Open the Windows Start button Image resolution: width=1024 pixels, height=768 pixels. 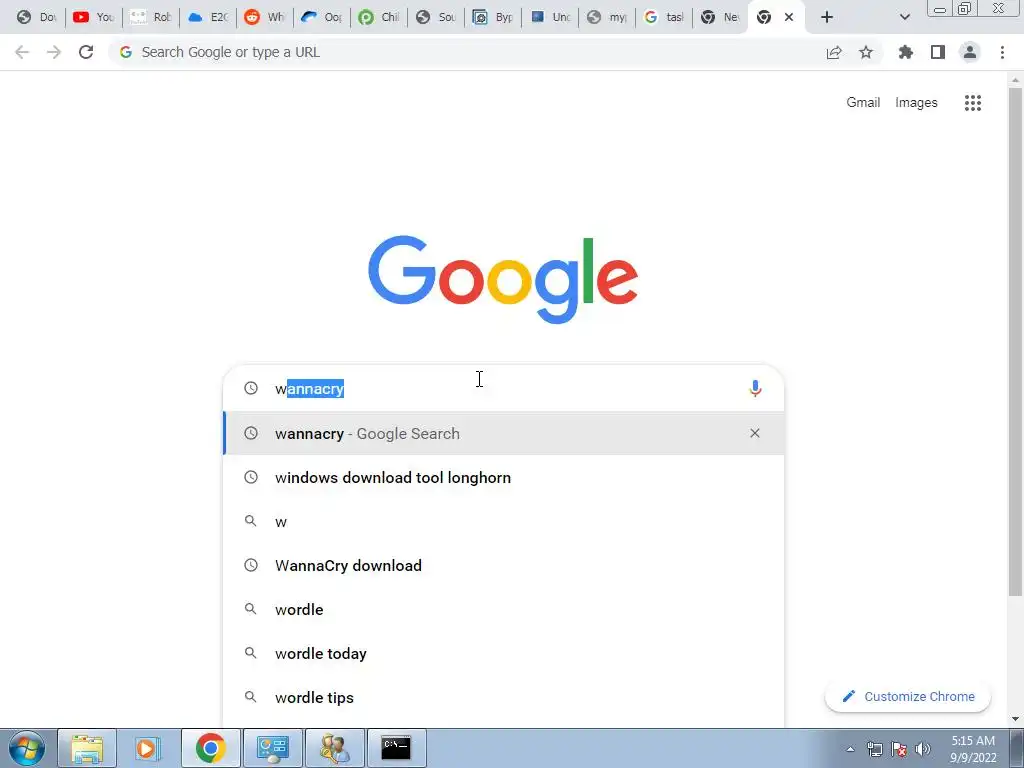[x=26, y=748]
